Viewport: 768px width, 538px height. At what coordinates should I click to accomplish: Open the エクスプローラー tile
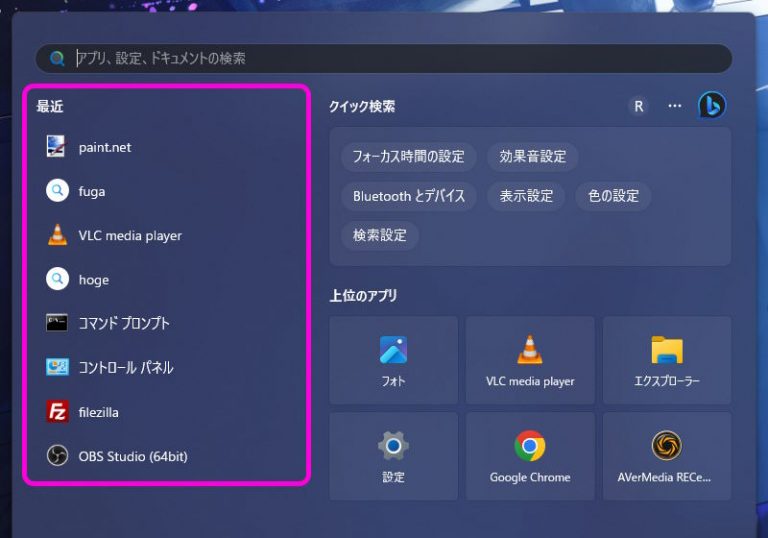point(667,360)
